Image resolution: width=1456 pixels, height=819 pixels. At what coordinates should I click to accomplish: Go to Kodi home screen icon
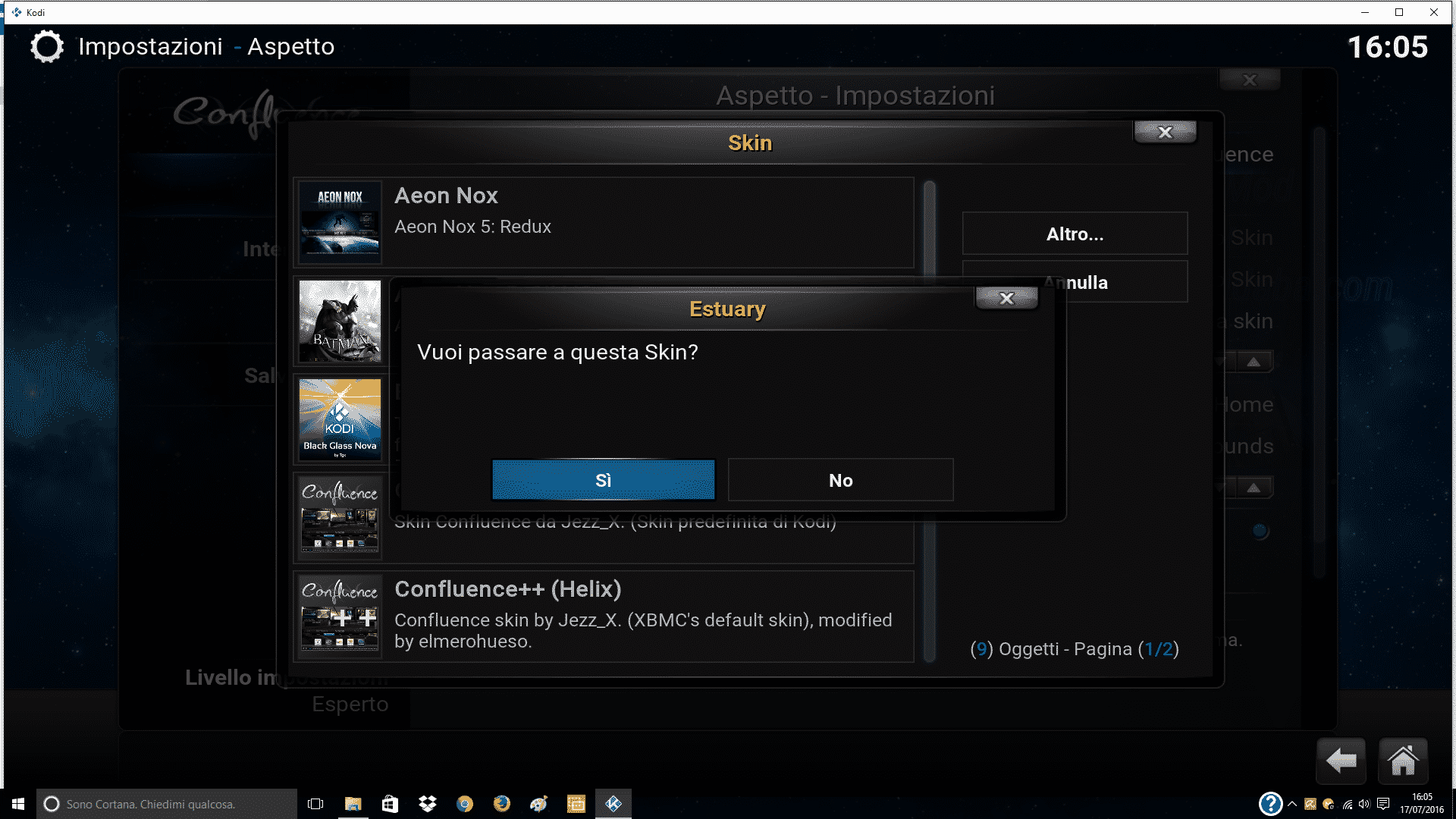pyautogui.click(x=1402, y=760)
